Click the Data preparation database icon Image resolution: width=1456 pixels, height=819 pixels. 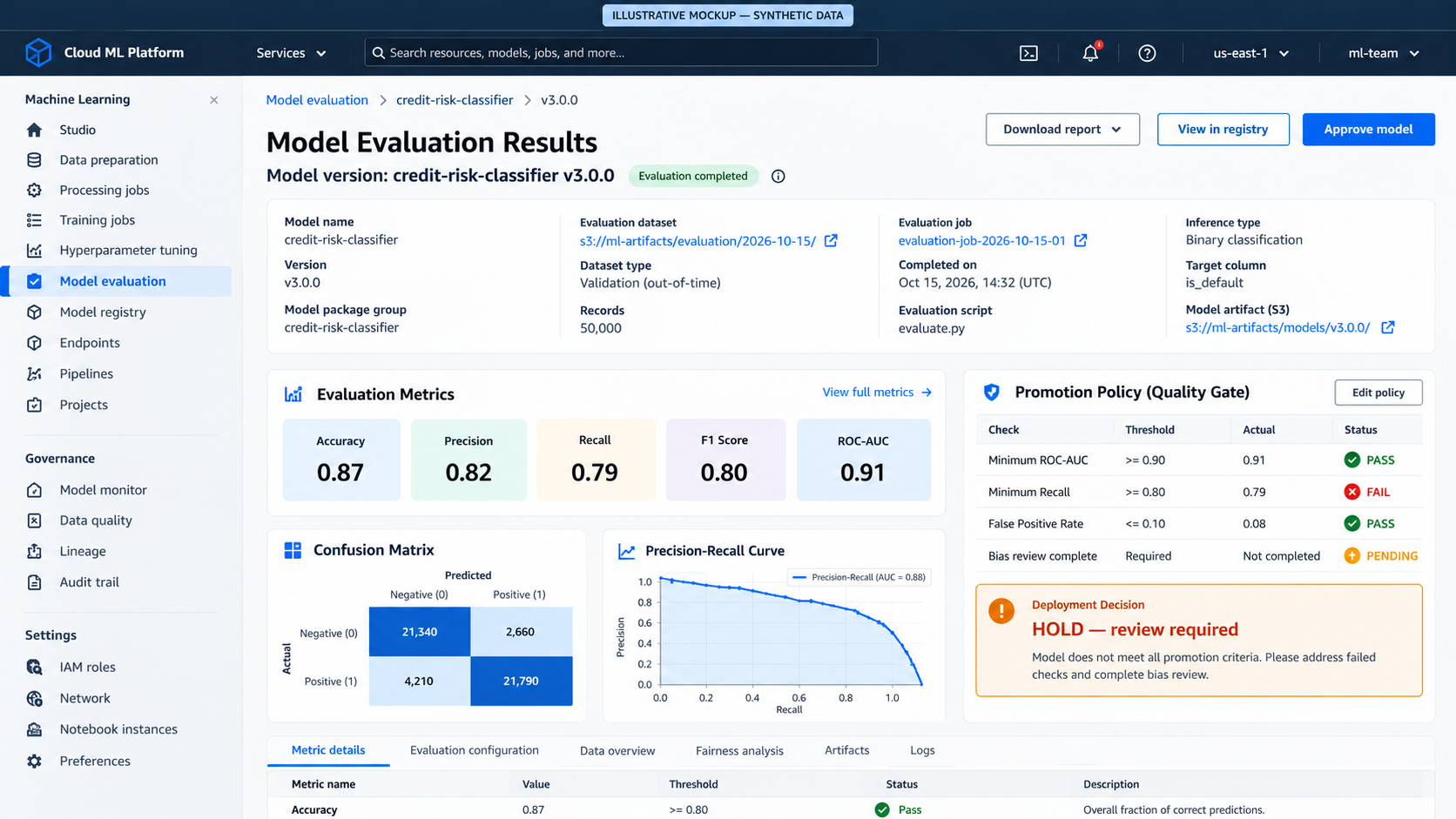pos(34,159)
